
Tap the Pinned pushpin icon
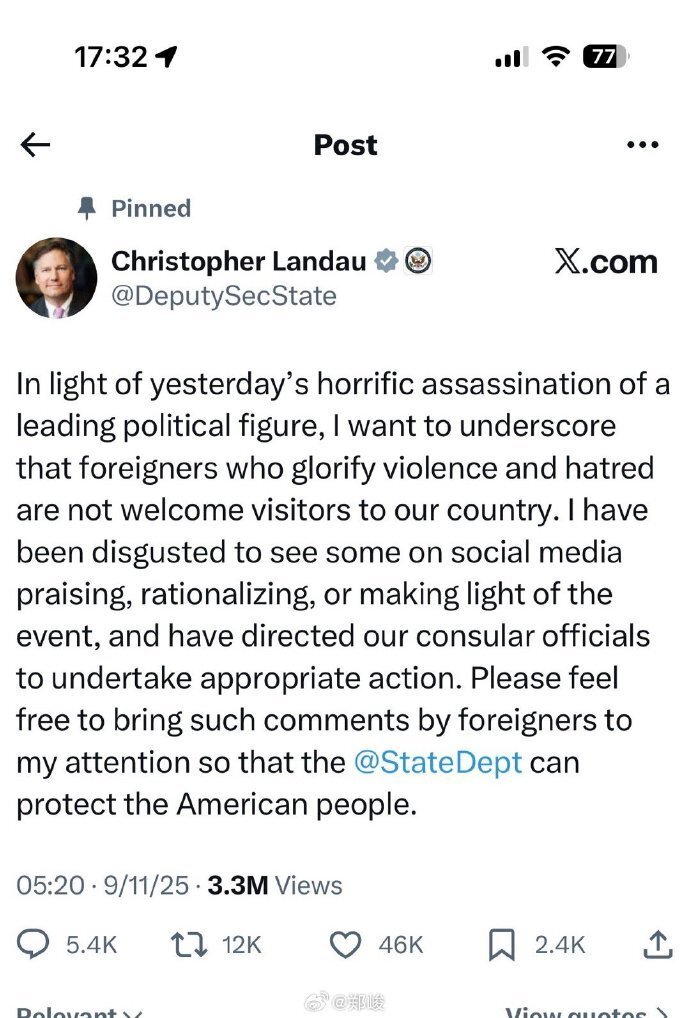coord(87,208)
